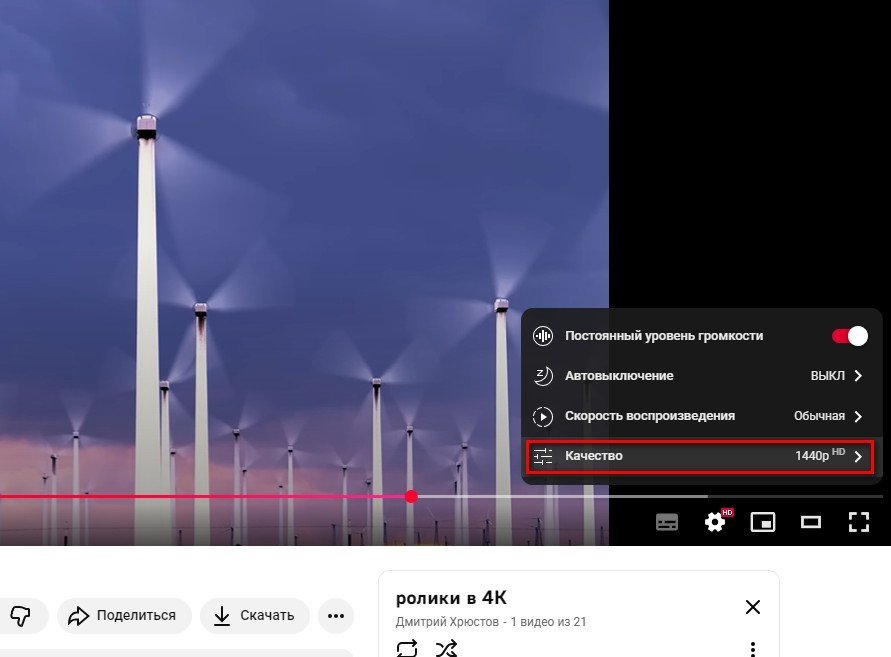Click the sleep timer moon icon
891x657 pixels.
pyautogui.click(x=543, y=376)
